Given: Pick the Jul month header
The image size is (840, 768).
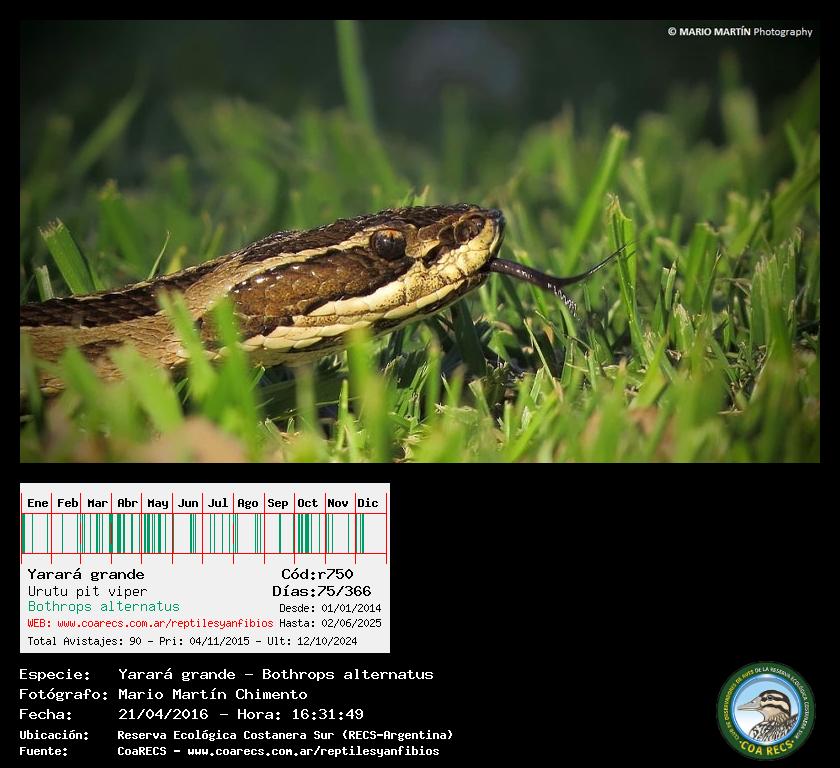Looking at the screenshot, I should pyautogui.click(x=218, y=503).
